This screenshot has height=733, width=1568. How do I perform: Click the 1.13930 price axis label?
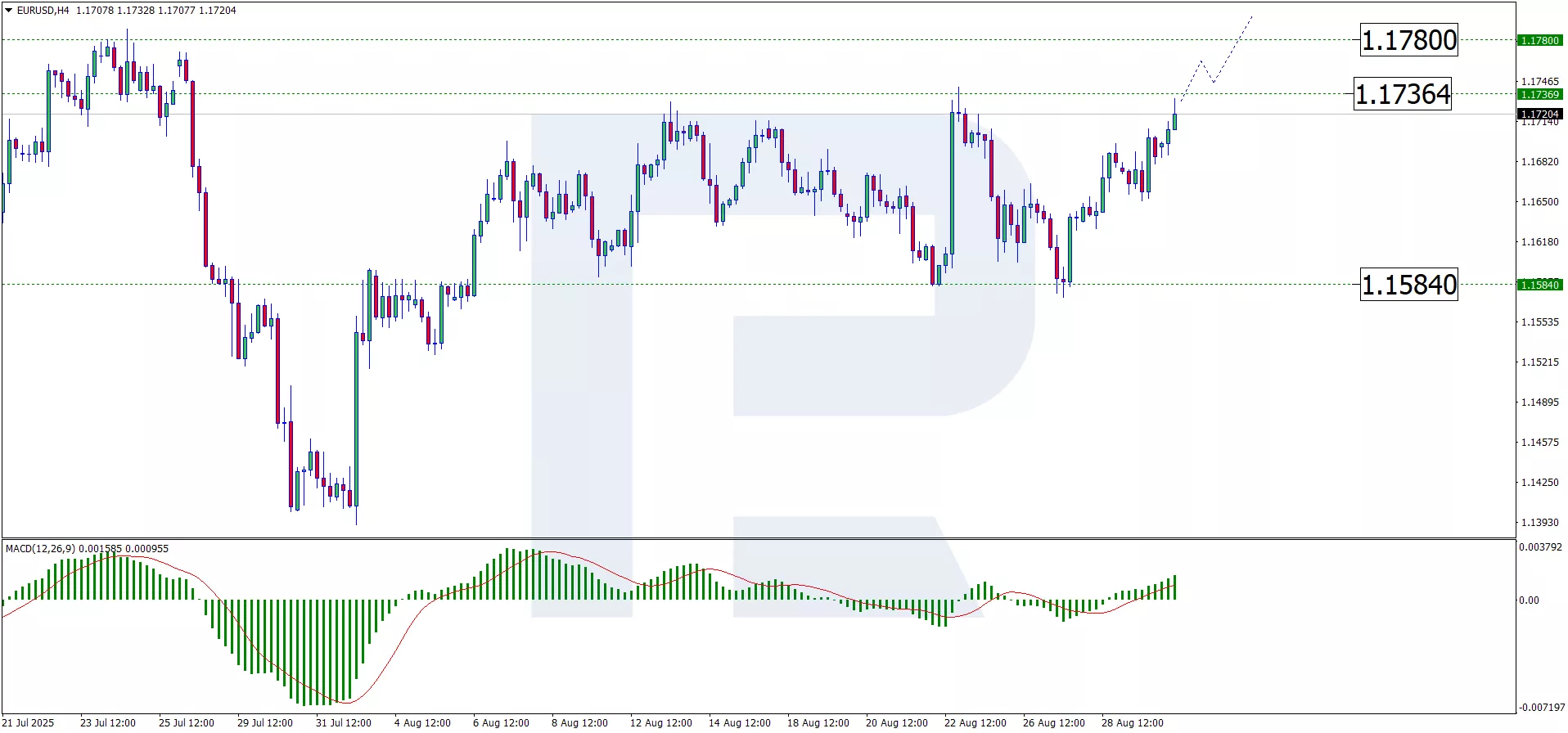pos(1539,523)
